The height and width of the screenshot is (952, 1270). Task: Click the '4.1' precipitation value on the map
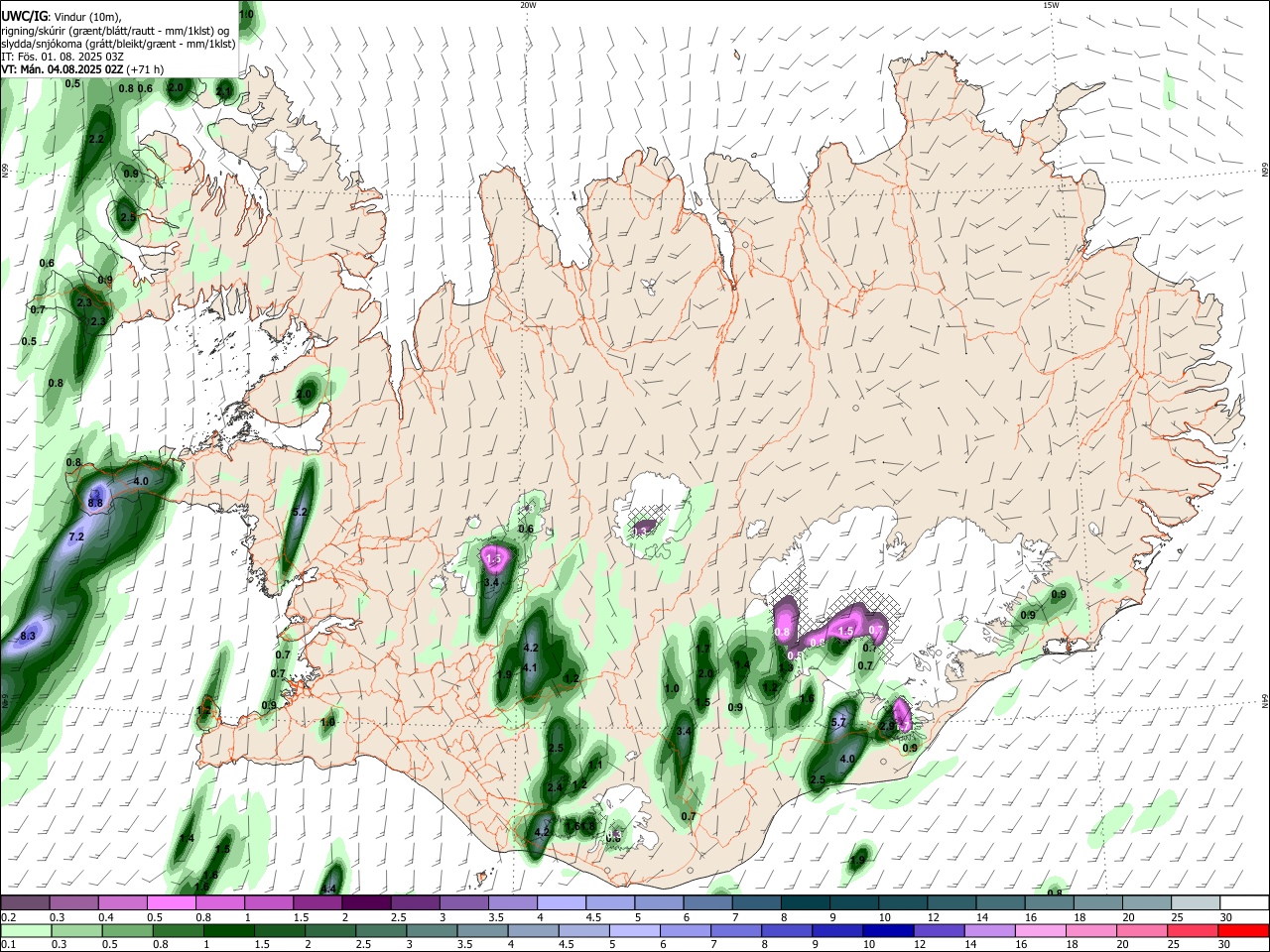[x=529, y=668]
